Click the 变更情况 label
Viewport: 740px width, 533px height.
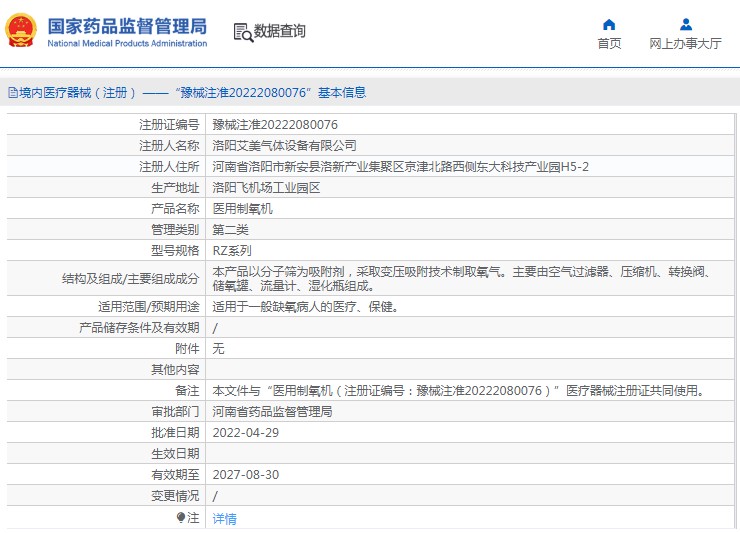point(175,496)
